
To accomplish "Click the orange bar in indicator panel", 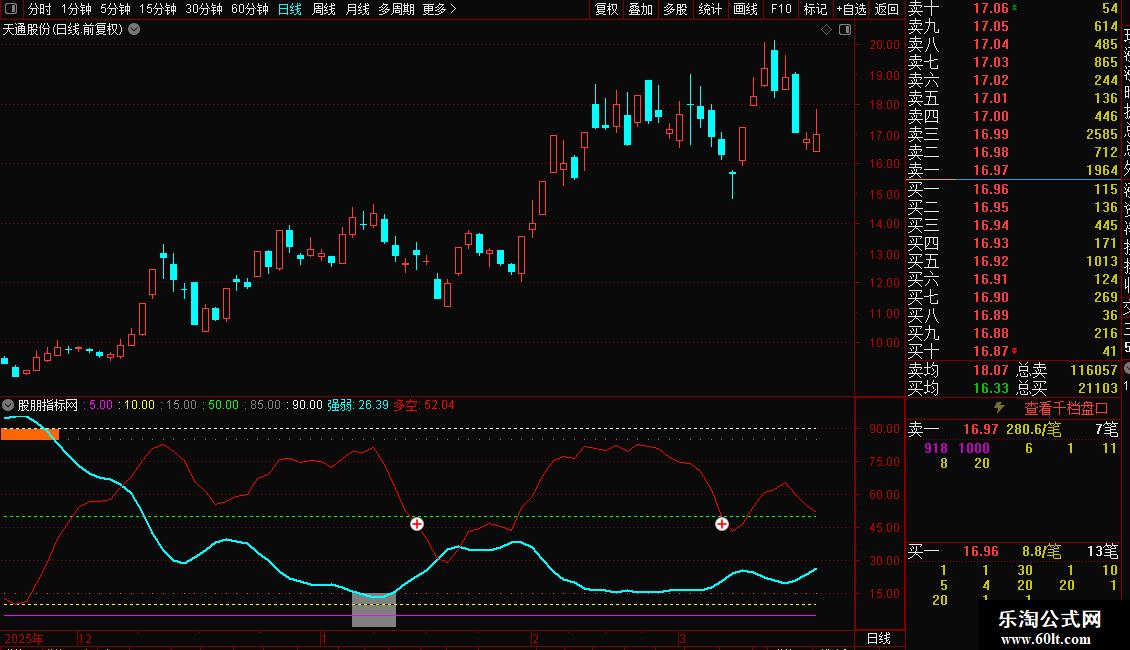I will click(x=30, y=434).
